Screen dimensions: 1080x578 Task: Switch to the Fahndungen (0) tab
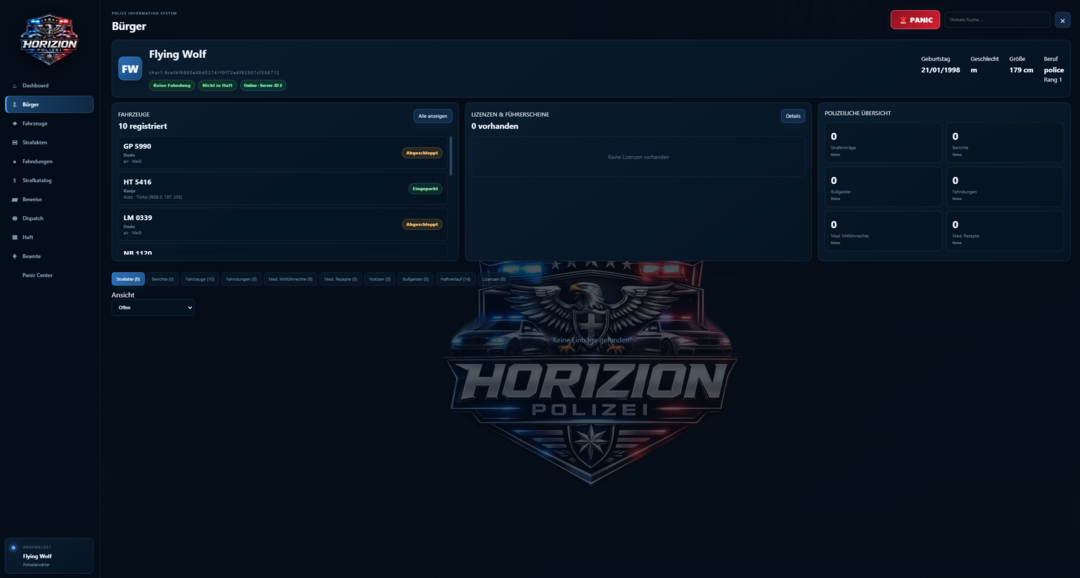241,279
